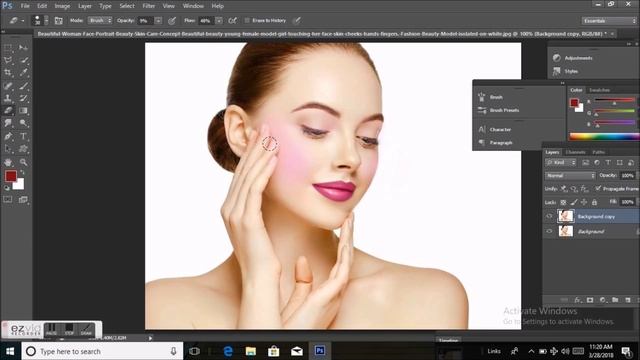Toggle Propagate Frame 1 checkbox
640x360 pixels.
(598, 188)
